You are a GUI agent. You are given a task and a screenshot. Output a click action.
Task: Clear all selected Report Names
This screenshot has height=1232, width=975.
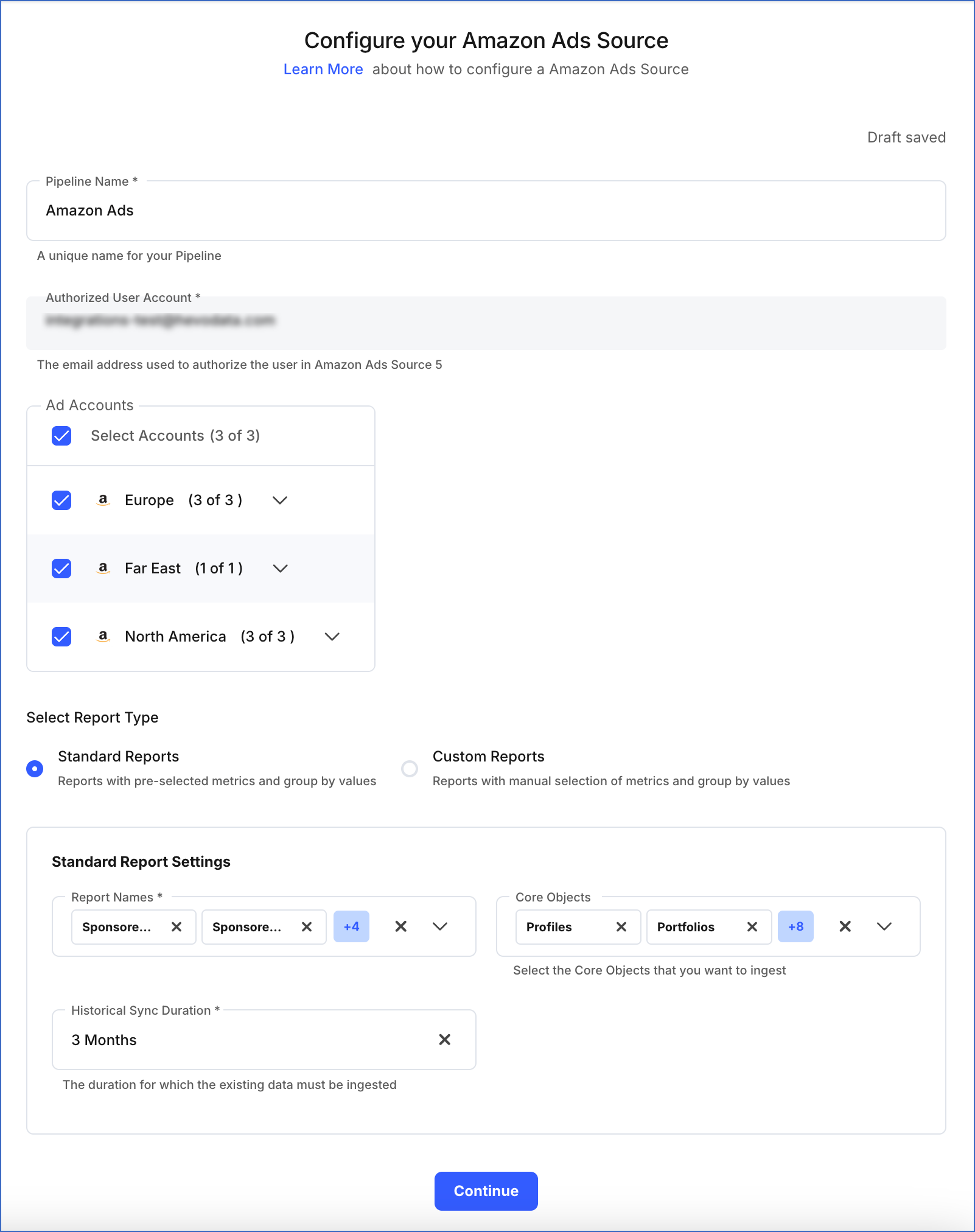[400, 926]
